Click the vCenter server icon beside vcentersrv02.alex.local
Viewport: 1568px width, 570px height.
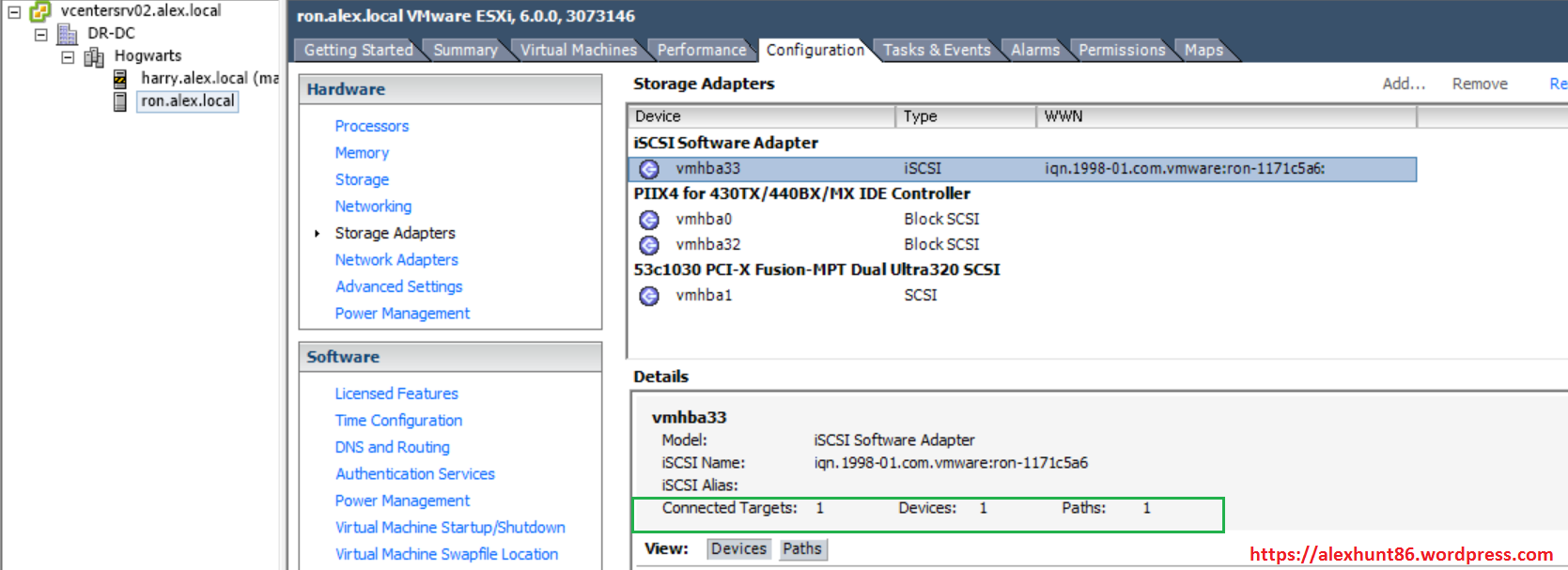(39, 11)
